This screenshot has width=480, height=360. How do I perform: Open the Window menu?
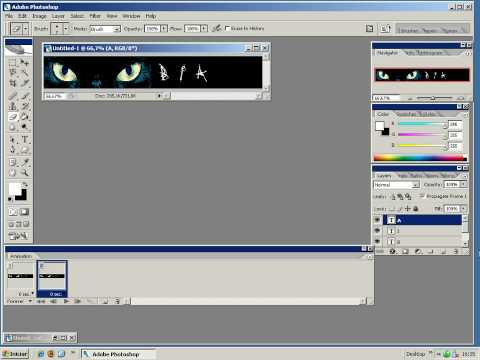(x=131, y=16)
